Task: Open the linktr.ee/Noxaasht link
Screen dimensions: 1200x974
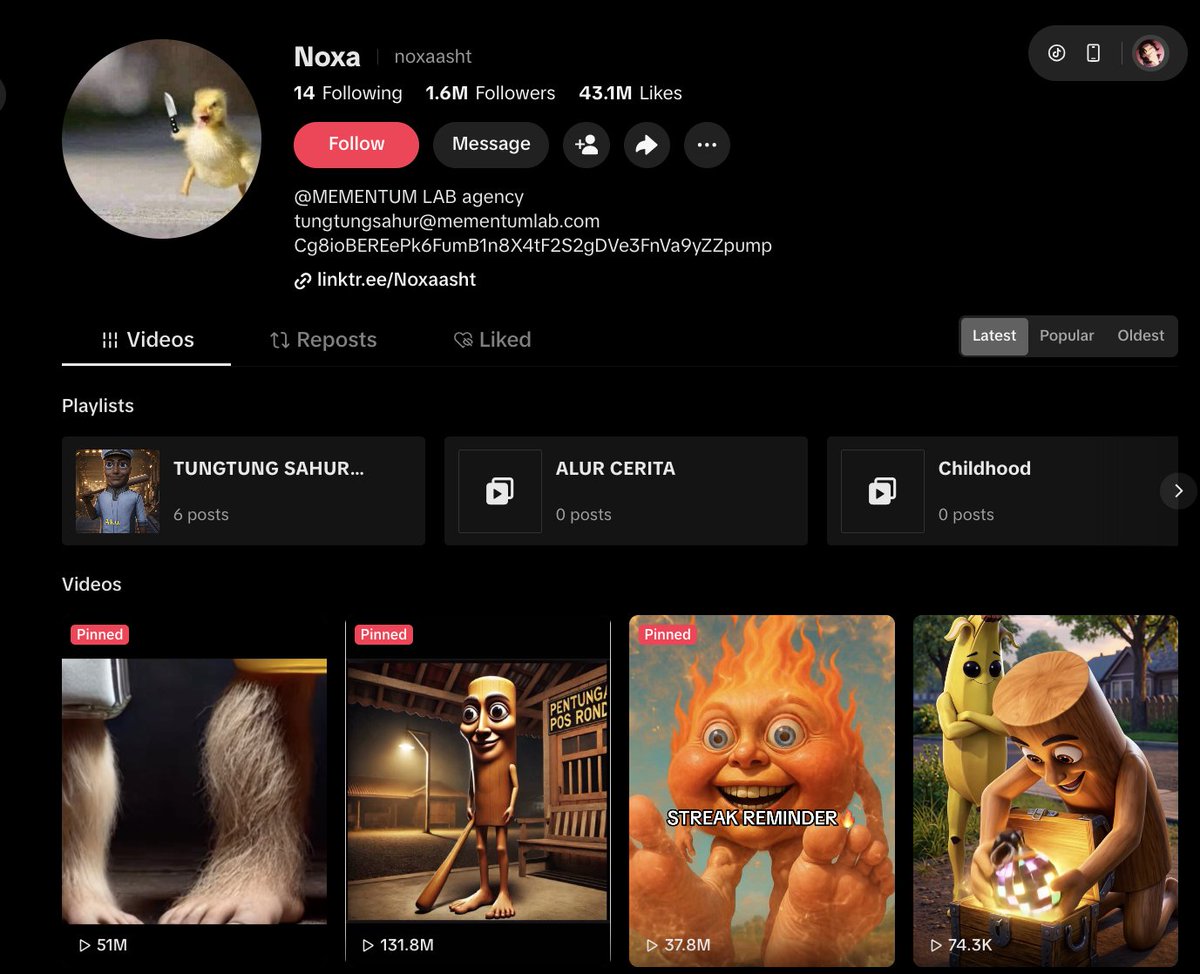Action: [396, 280]
